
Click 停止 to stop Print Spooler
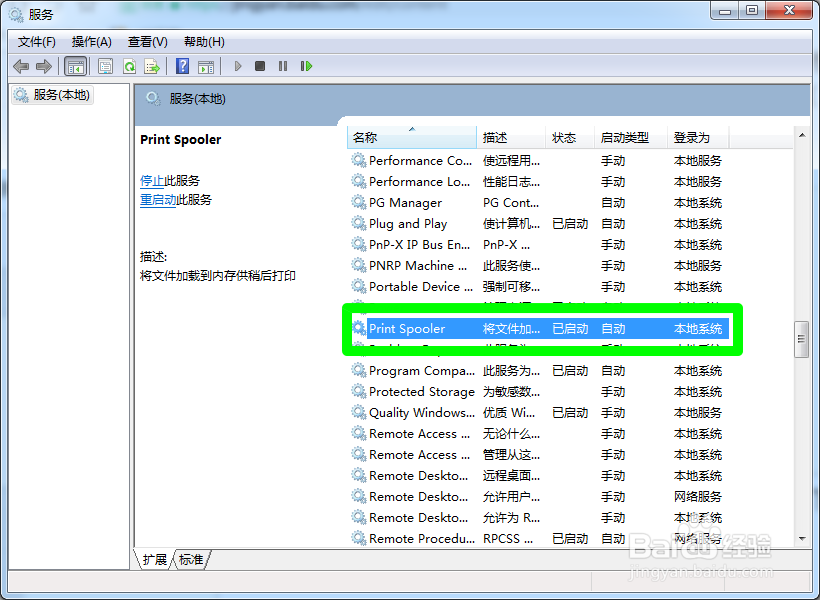click(x=151, y=181)
